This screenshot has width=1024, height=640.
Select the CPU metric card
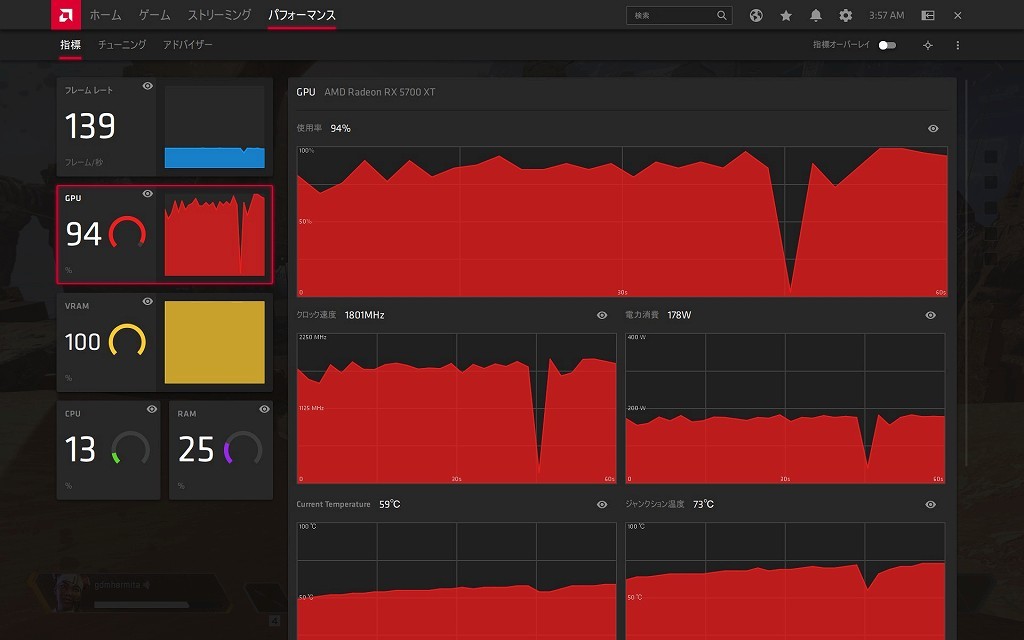pos(108,450)
